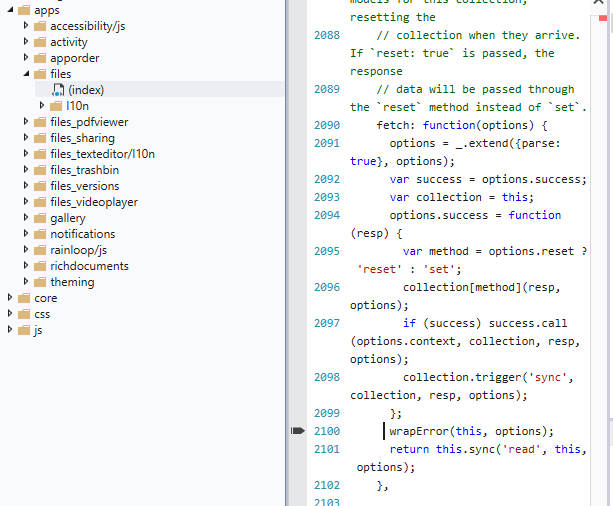
Task: Expand the files_sharing folder
Action: [26, 138]
